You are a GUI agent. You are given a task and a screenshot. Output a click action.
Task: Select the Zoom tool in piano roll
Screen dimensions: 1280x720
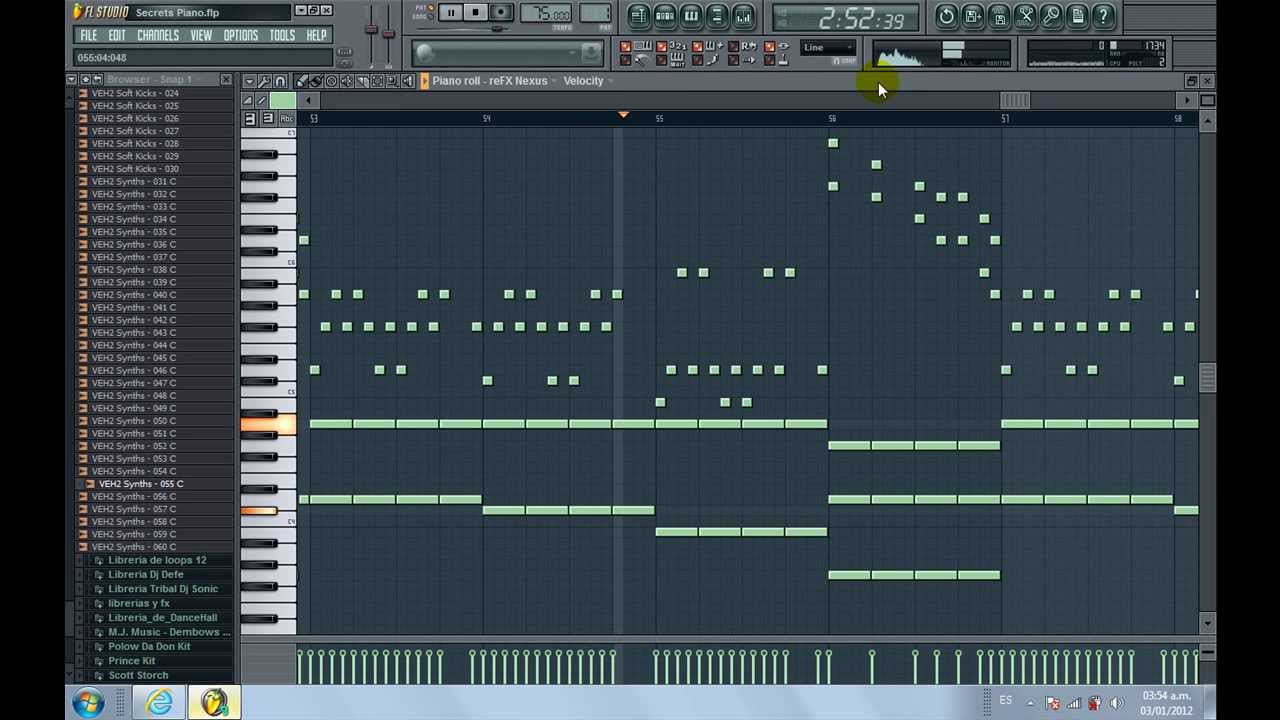click(392, 81)
